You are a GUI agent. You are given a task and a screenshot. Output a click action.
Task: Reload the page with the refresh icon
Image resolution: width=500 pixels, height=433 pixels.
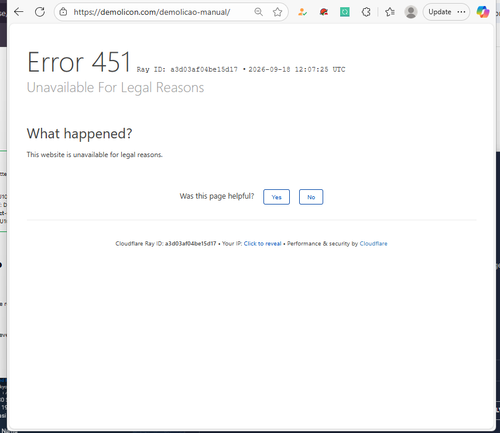tap(40, 12)
